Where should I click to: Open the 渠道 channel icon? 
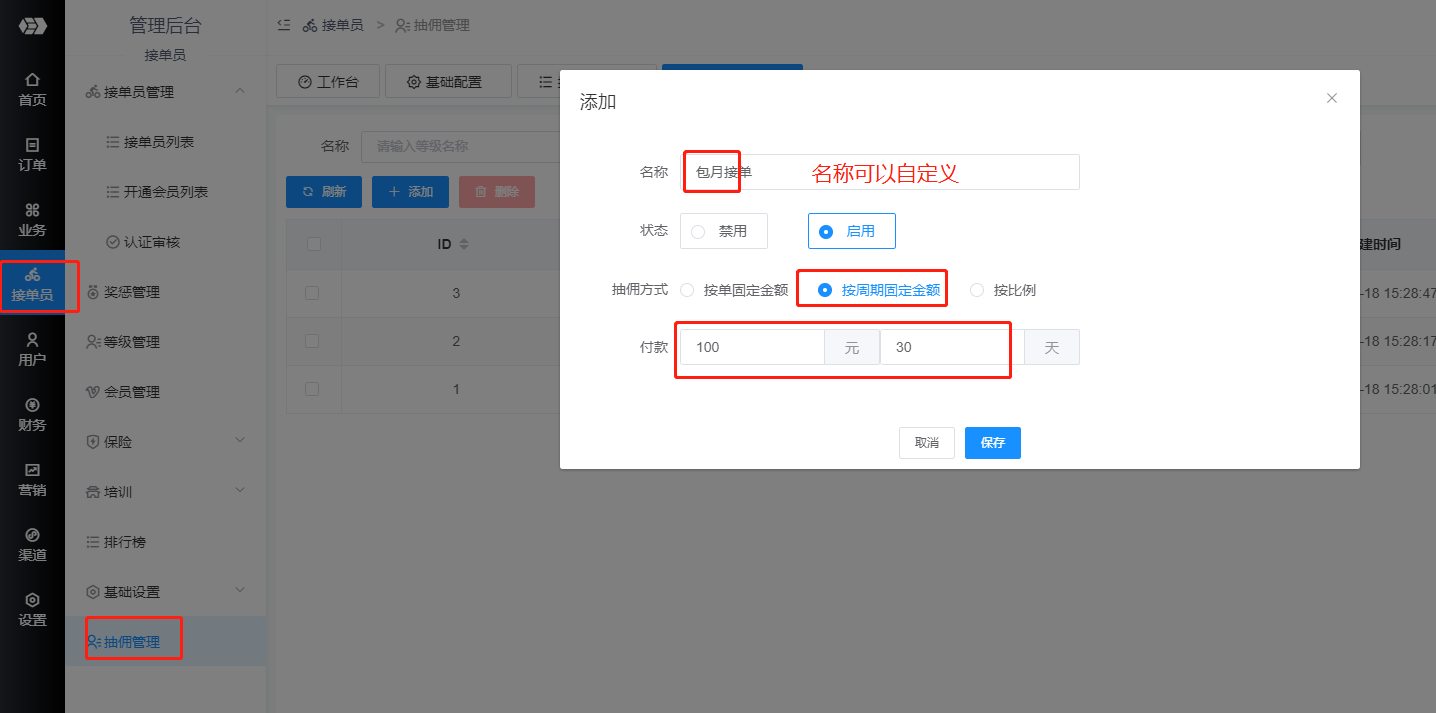(32, 544)
